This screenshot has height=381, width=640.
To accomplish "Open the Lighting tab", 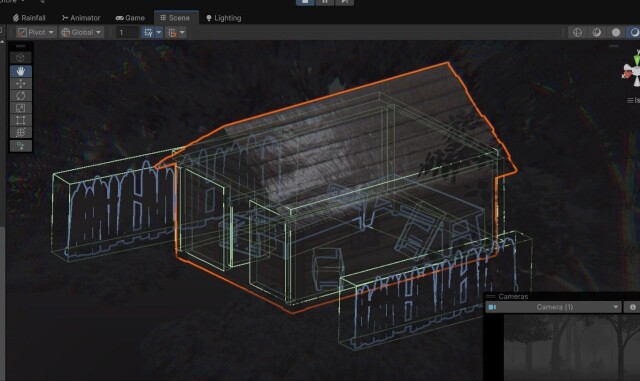I will coord(223,18).
